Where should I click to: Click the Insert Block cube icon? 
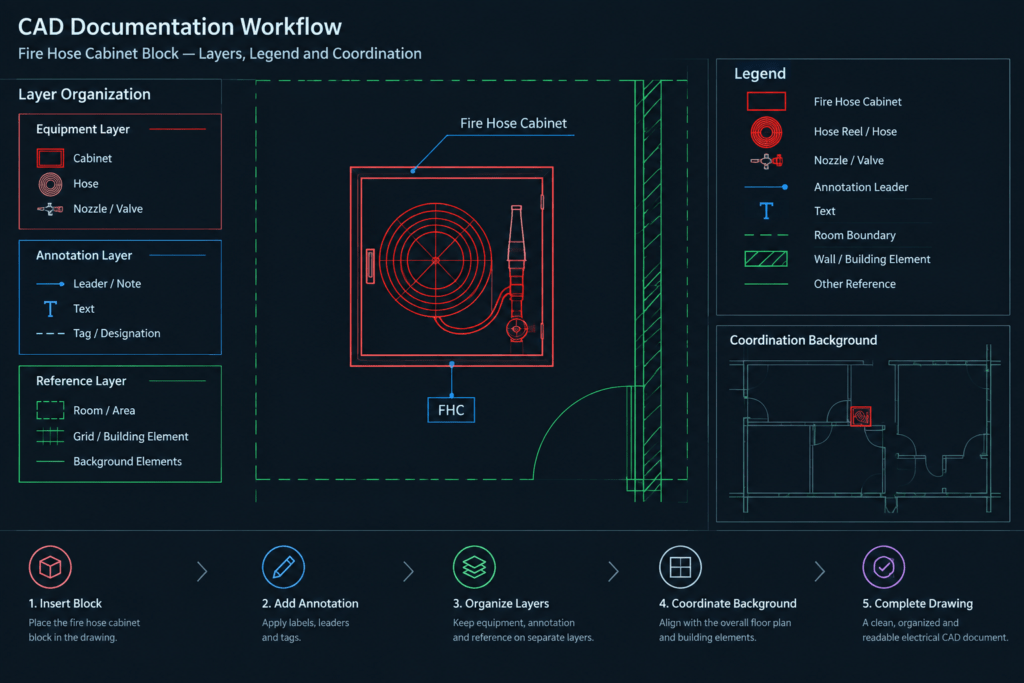50,567
